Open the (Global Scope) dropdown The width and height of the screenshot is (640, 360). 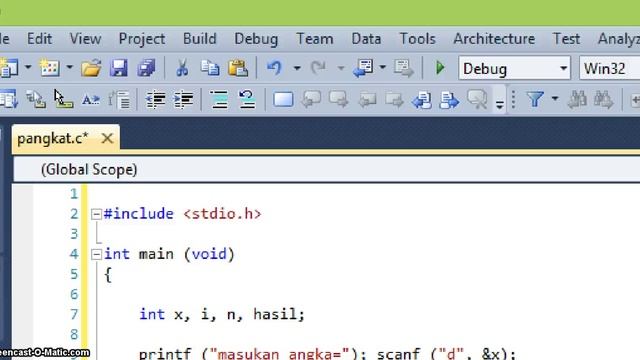point(327,169)
